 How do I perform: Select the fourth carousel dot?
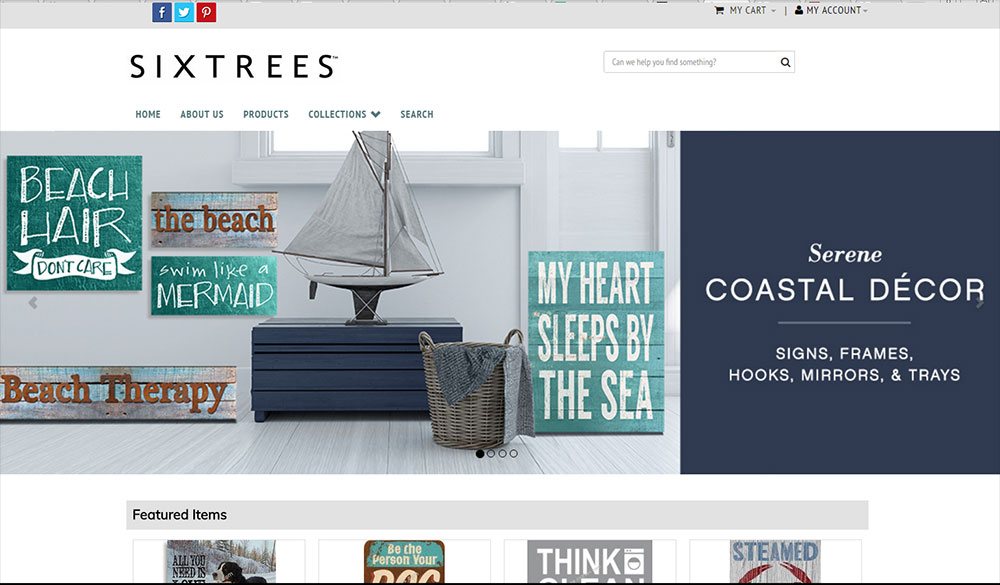tap(514, 454)
